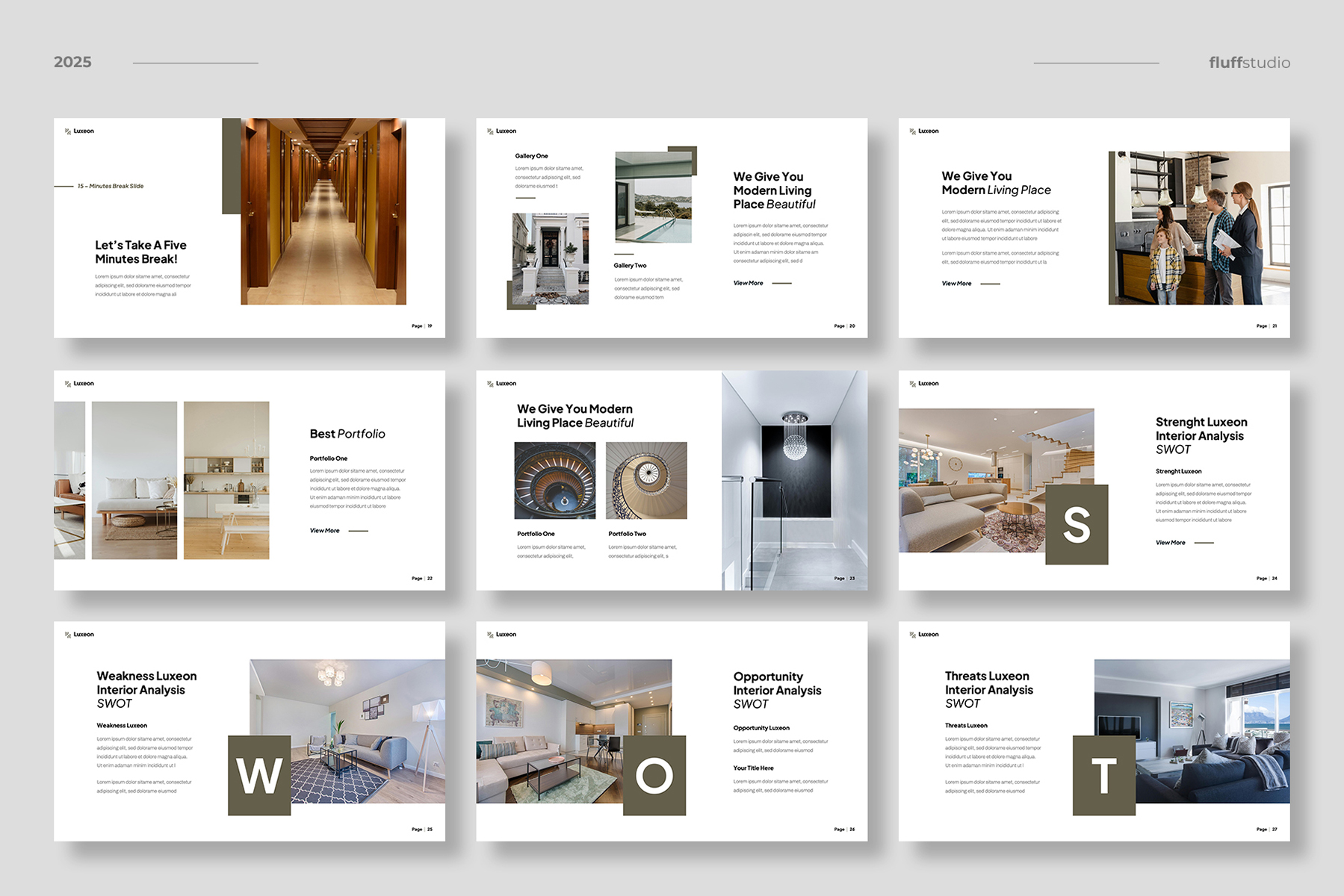Select the W letter block on the Weakness slide
1344x896 pixels.
[259, 776]
